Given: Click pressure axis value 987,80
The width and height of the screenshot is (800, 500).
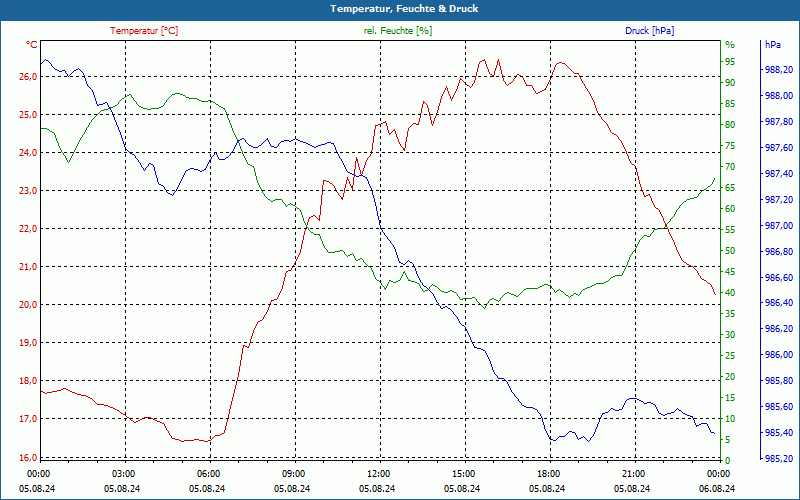Looking at the screenshot, I should click(x=779, y=121).
